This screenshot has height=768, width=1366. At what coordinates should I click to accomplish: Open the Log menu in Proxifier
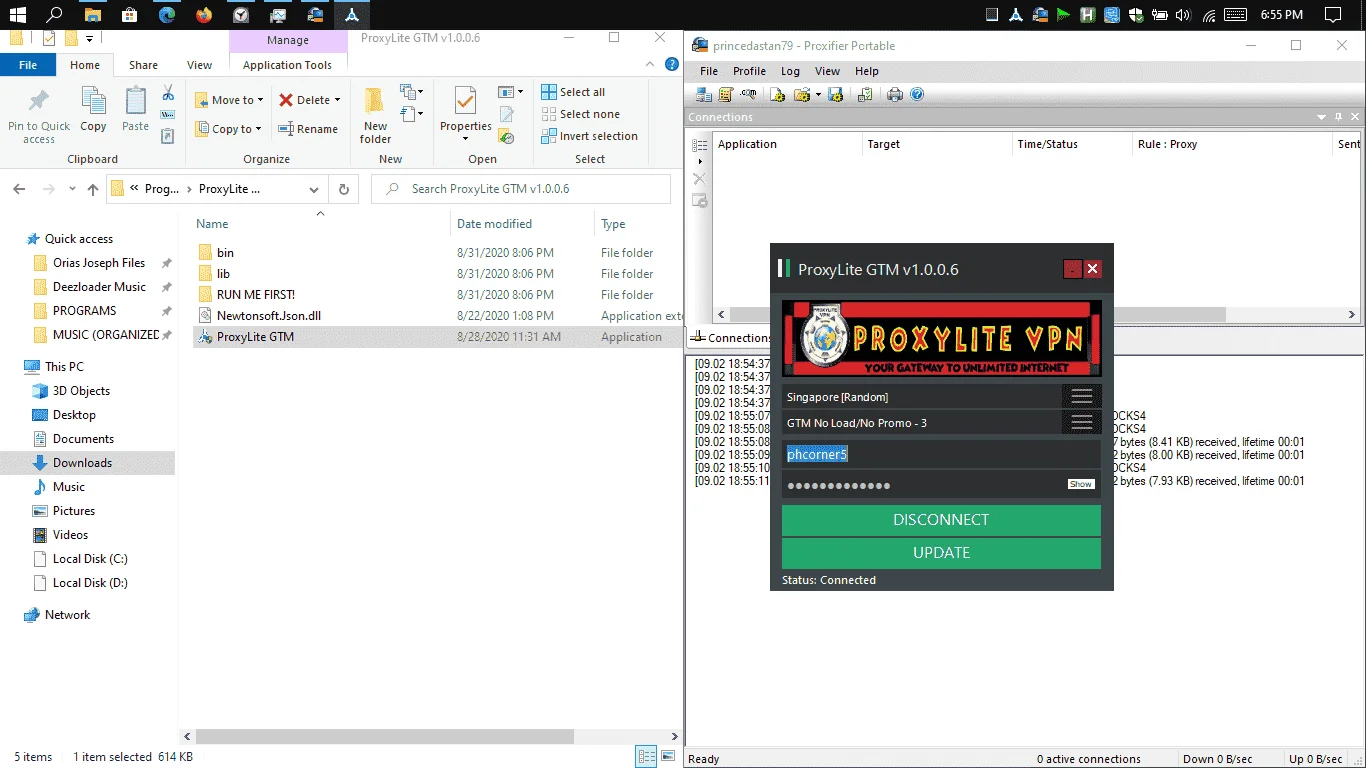(790, 71)
